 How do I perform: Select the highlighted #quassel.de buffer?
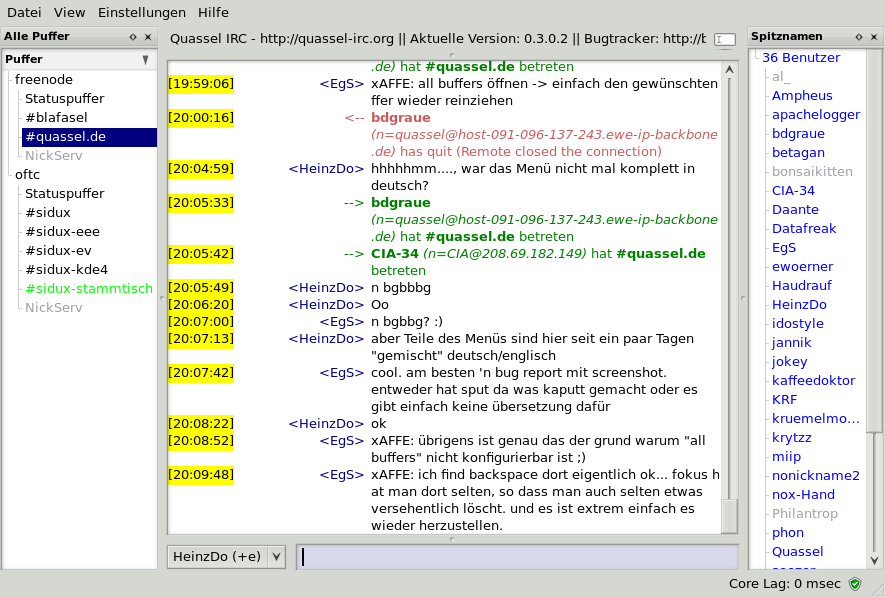pyautogui.click(x=89, y=137)
